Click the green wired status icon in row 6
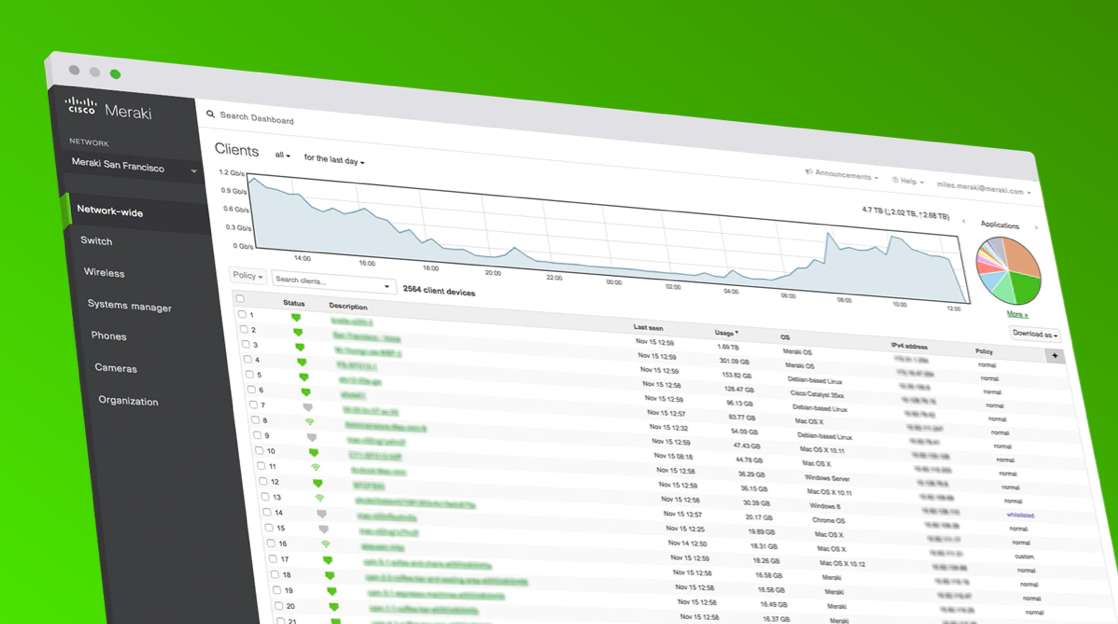Viewport: 1118px width, 624px height. point(306,392)
